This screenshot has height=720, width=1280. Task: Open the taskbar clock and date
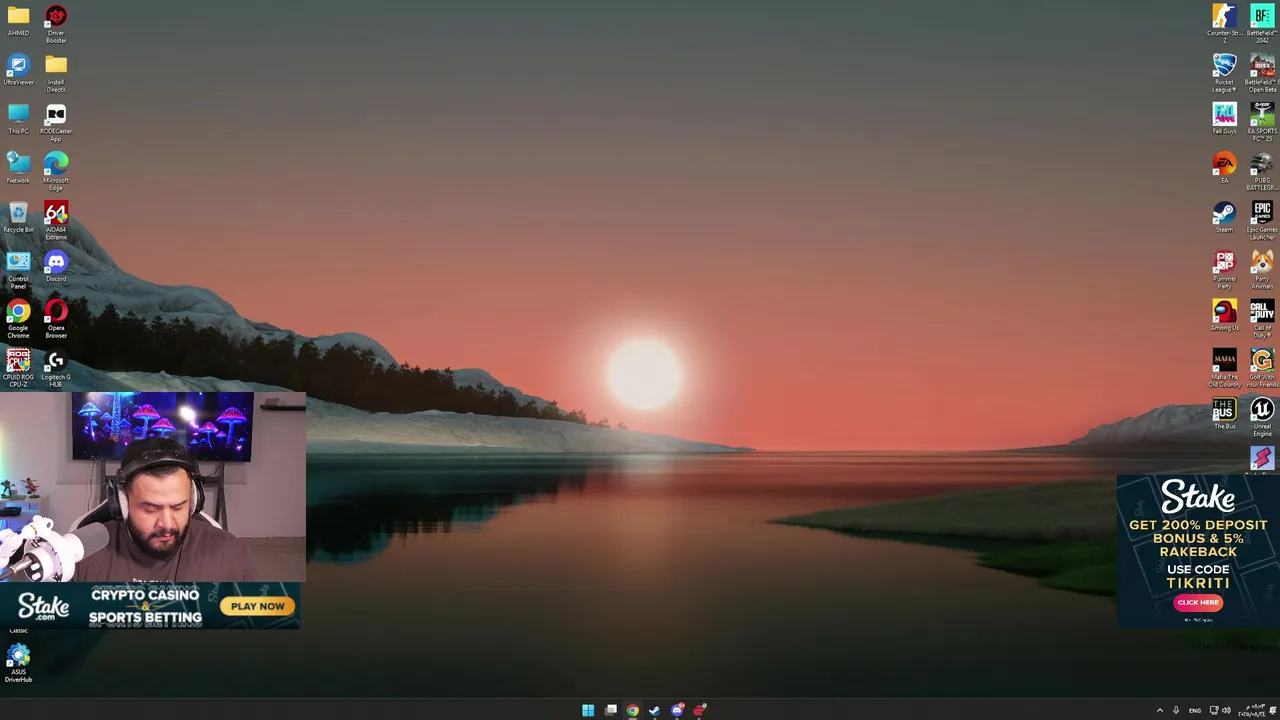[x=1251, y=710]
